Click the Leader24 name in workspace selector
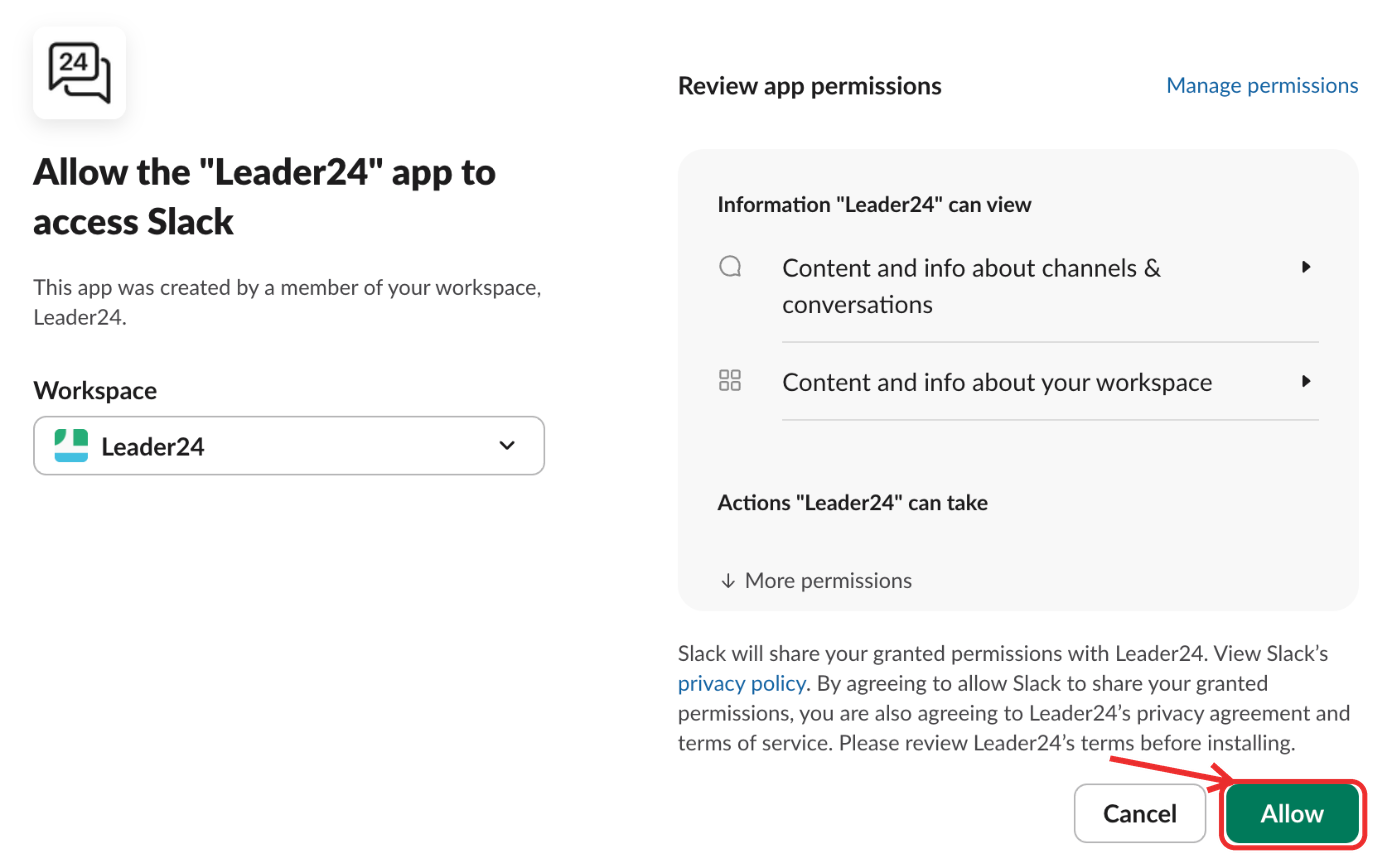The image size is (1392, 868). [x=153, y=446]
